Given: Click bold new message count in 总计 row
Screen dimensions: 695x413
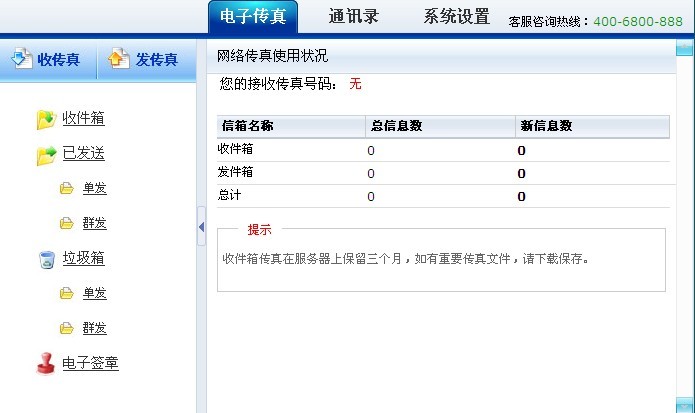Looking at the screenshot, I should (521, 197).
